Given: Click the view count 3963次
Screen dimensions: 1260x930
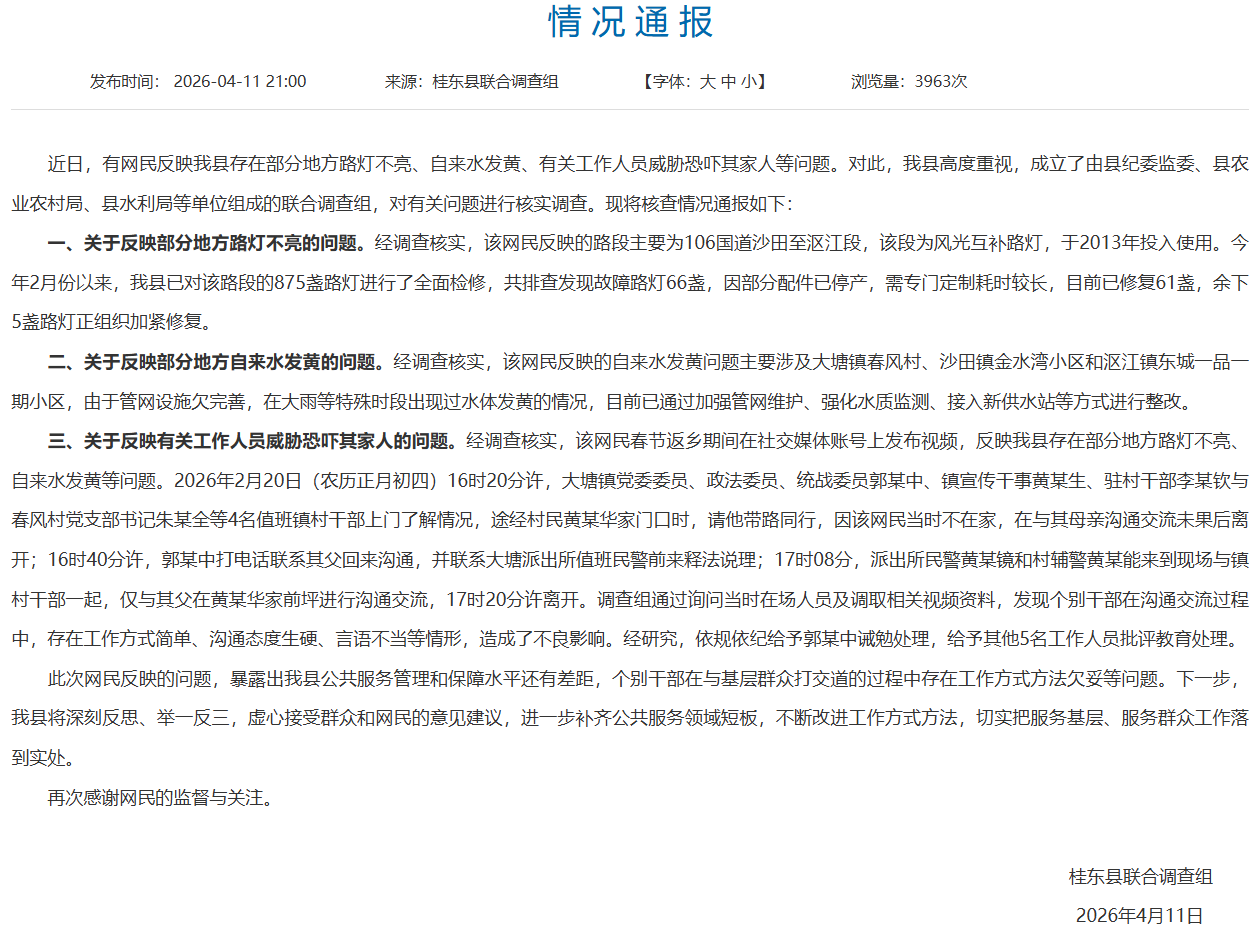Looking at the screenshot, I should (941, 81).
